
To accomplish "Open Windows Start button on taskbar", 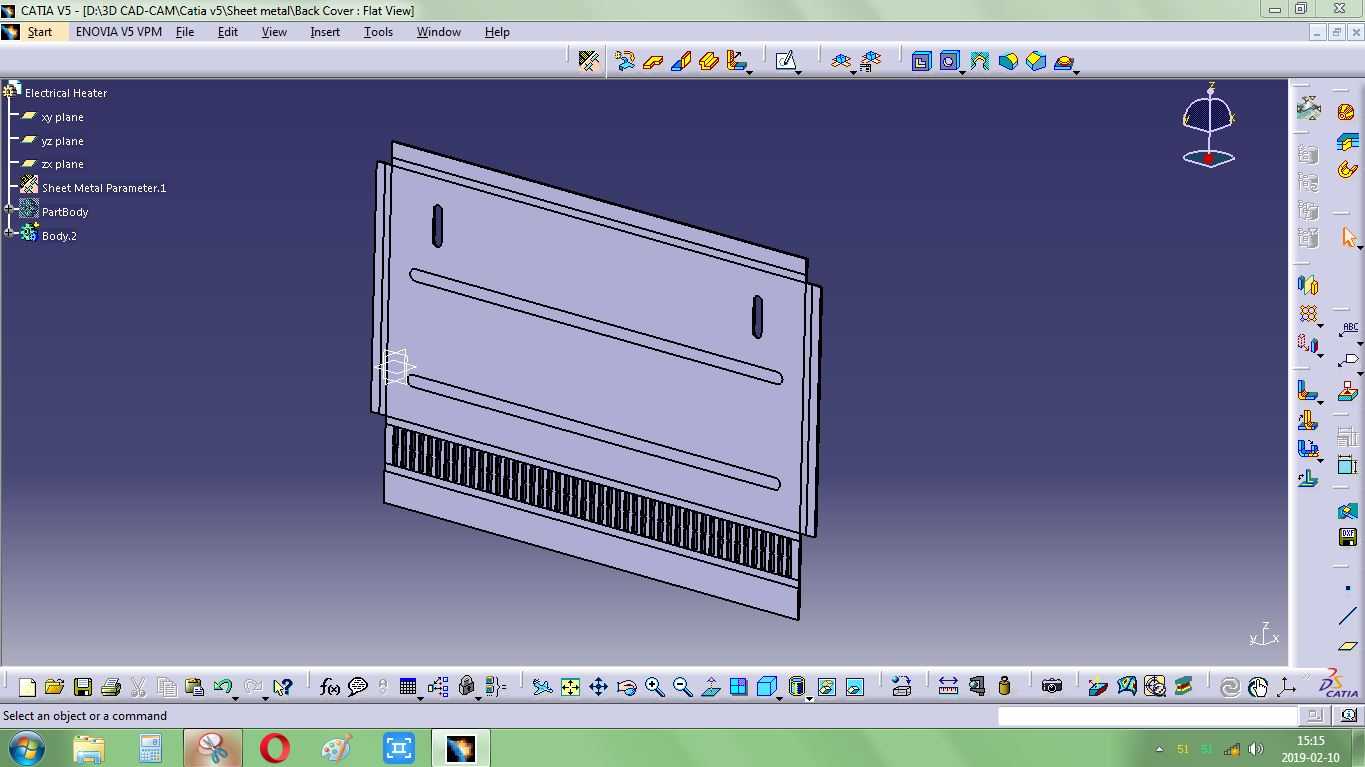I will click(26, 748).
